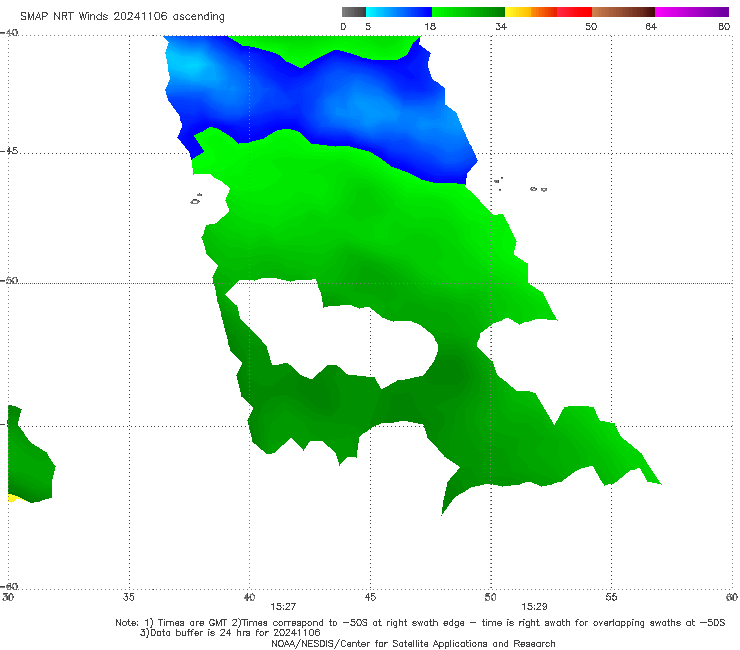This screenshot has width=740, height=650.
Task: Click the longitude axis label "40"
Action: [249, 597]
